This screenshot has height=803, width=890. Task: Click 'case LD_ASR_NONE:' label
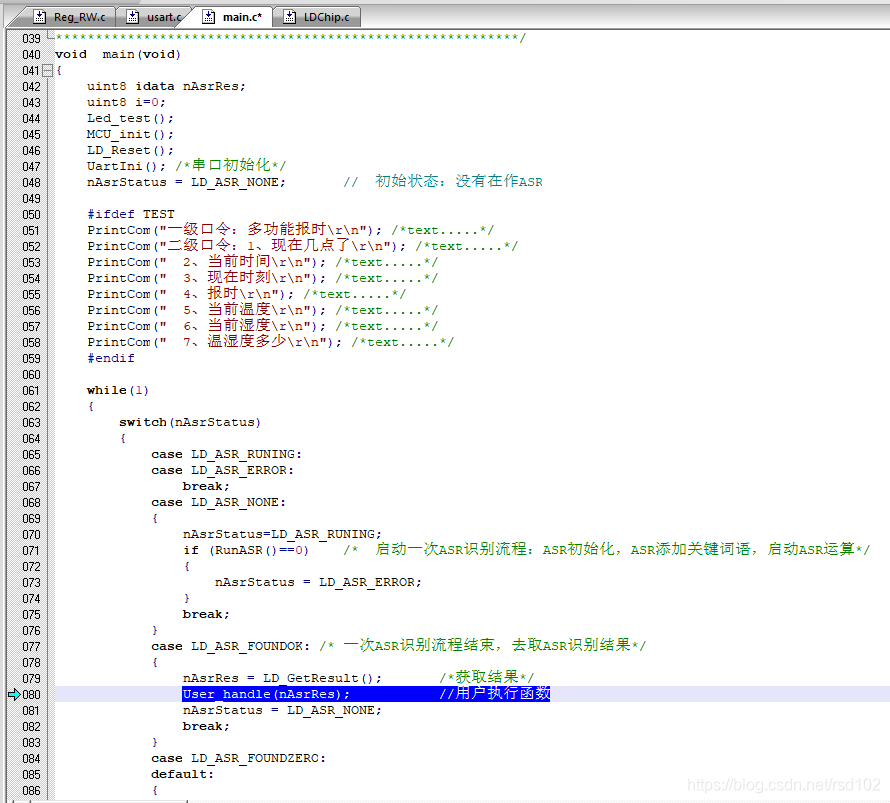219,502
